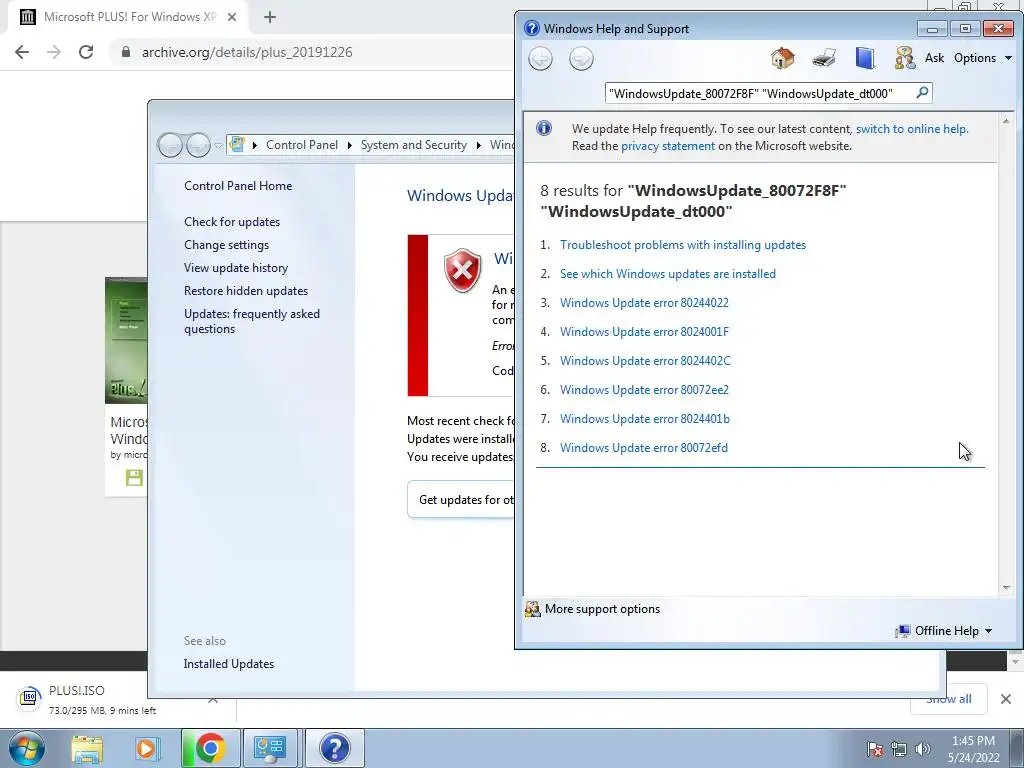This screenshot has height=768, width=1024.
Task: Open Windows Update error 8024401b result
Action: click(x=645, y=419)
